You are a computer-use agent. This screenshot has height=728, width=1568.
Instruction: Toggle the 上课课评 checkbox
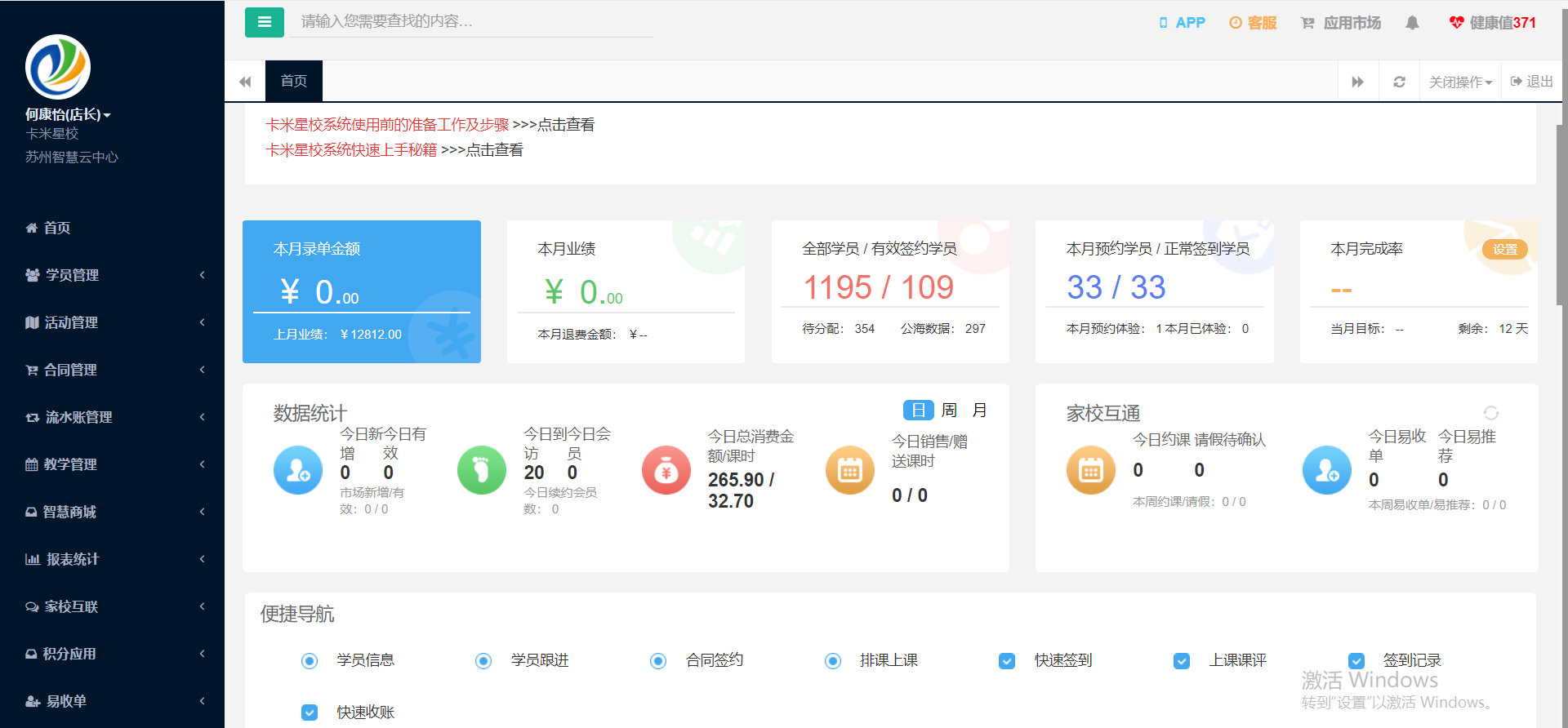(x=1182, y=661)
